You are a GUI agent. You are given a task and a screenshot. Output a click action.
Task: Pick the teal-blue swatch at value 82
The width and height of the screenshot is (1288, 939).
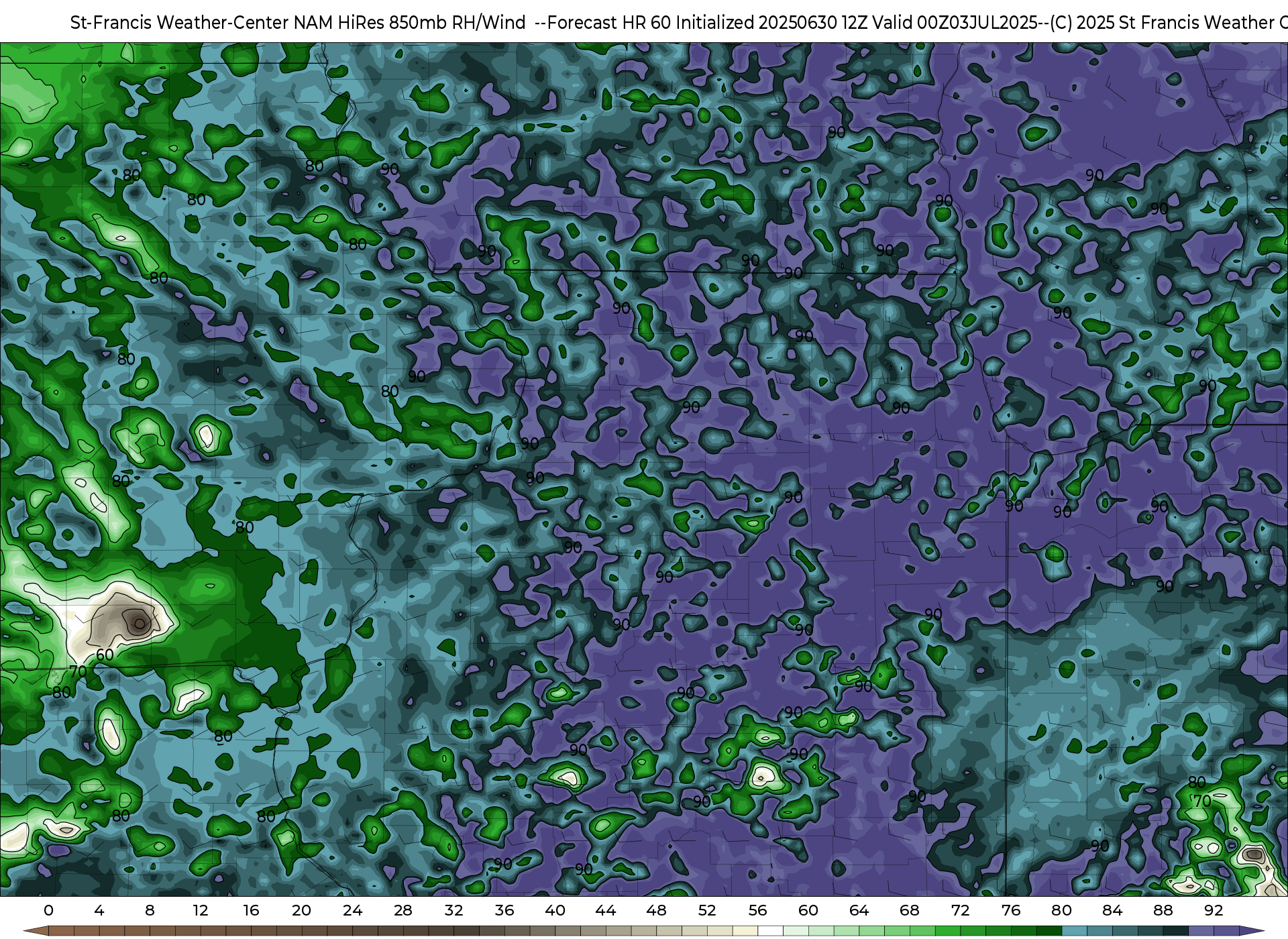1099,931
